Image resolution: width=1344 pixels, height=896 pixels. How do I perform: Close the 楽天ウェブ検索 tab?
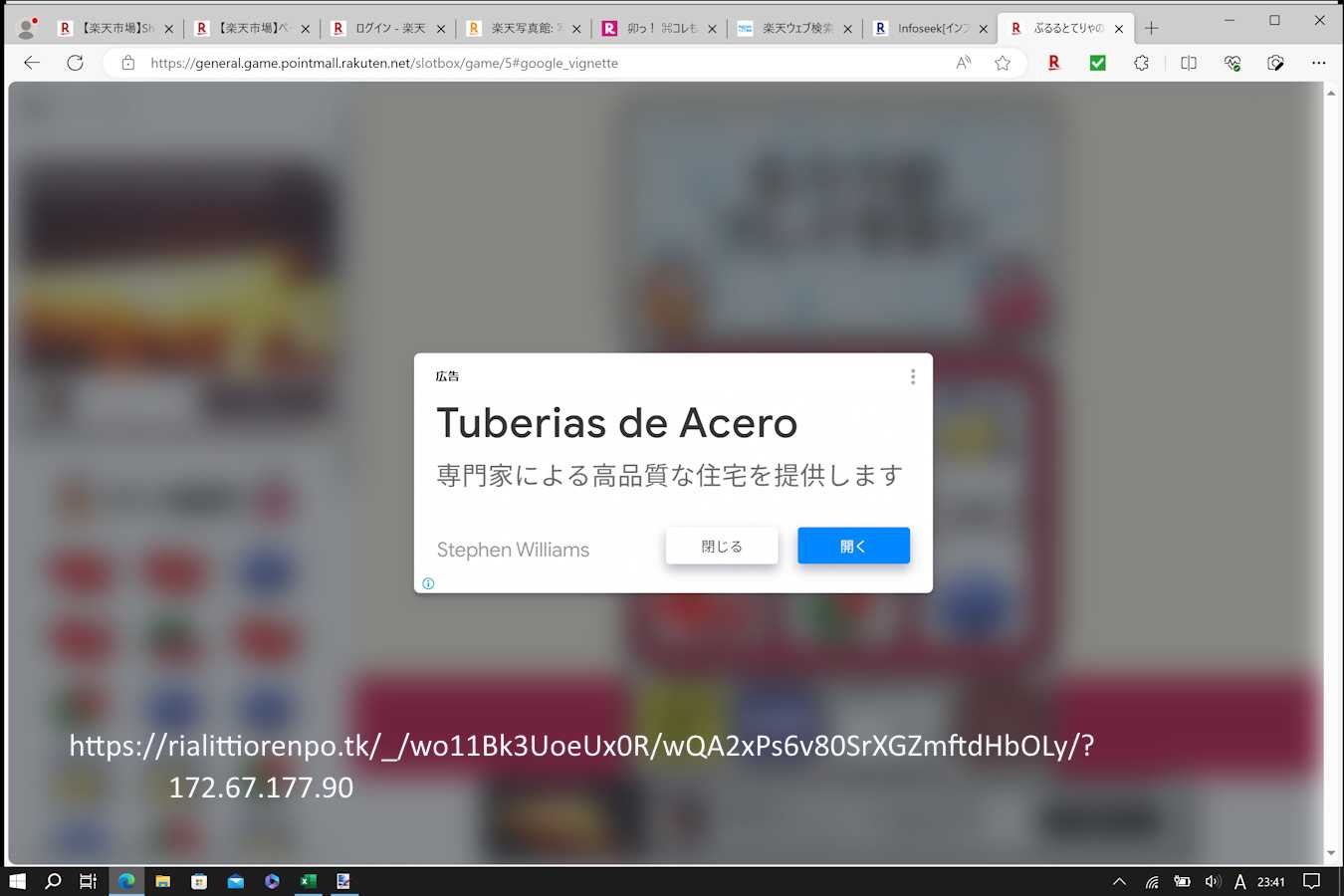pyautogui.click(x=847, y=29)
